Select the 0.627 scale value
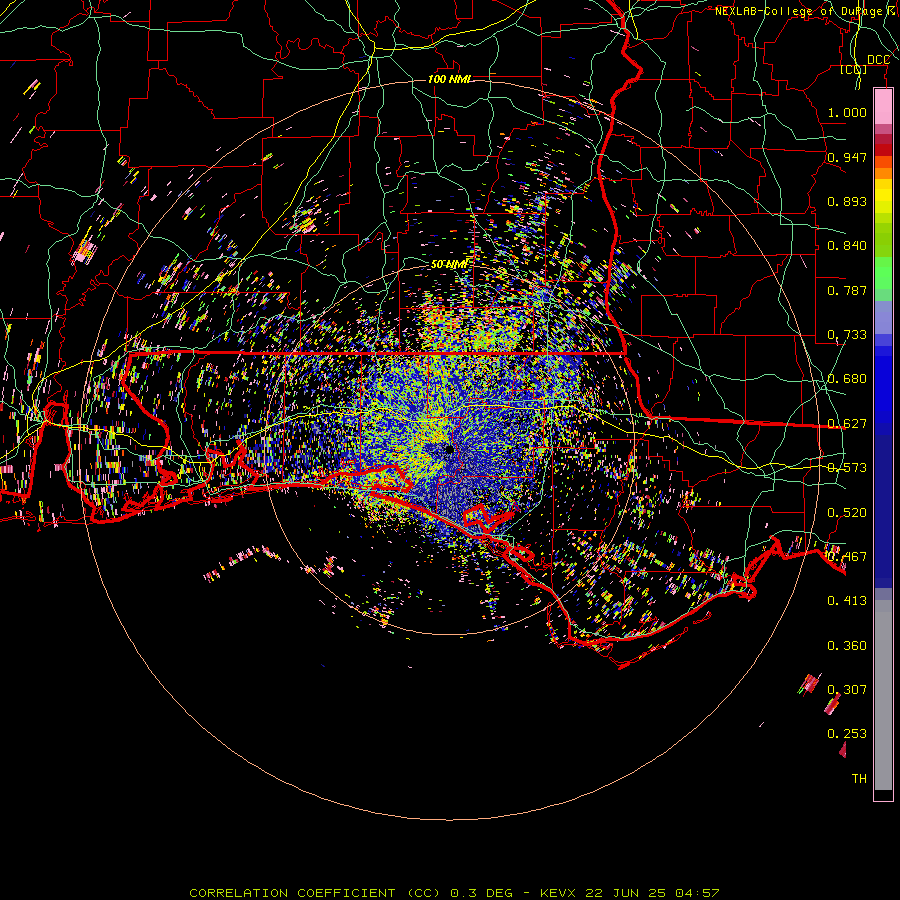The image size is (900, 900). pos(847,423)
